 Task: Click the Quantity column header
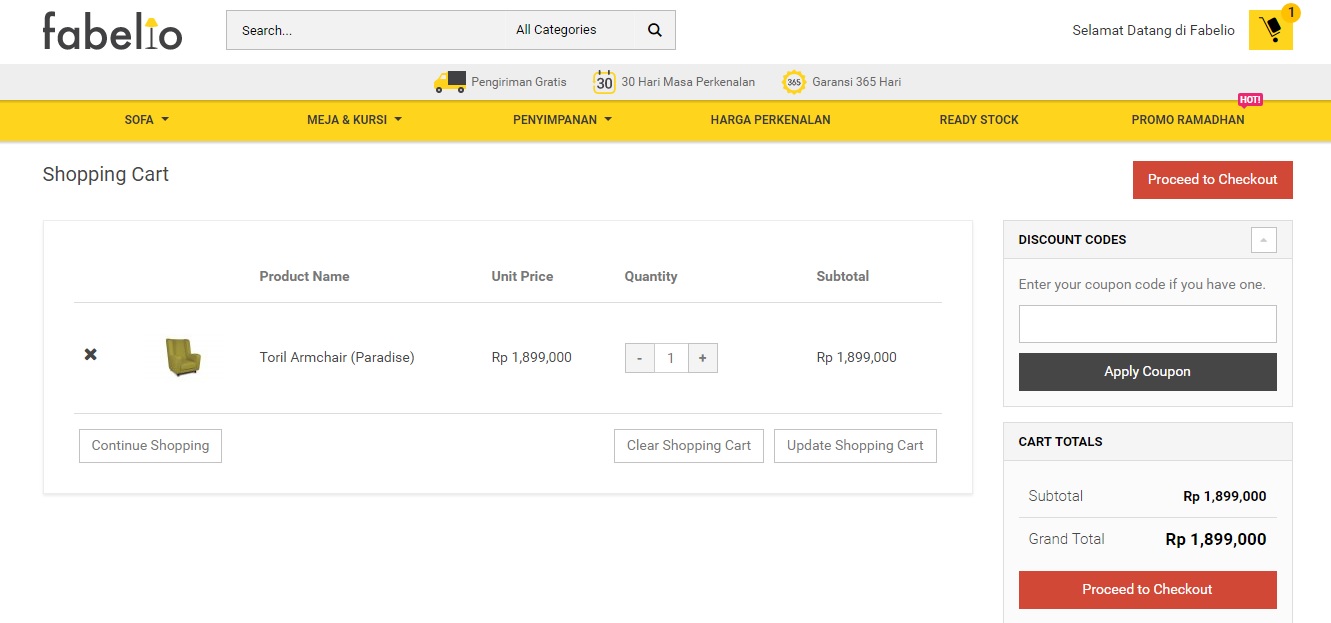coord(651,276)
